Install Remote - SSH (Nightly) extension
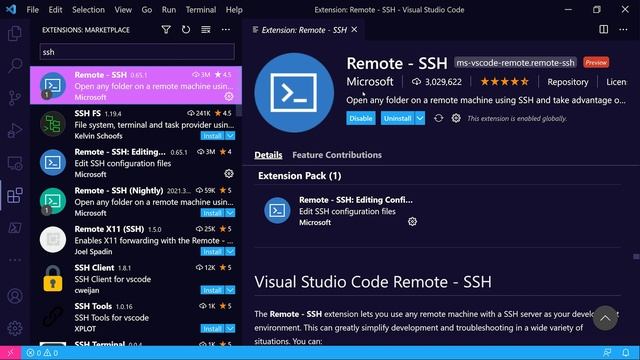 pyautogui.click(x=213, y=213)
